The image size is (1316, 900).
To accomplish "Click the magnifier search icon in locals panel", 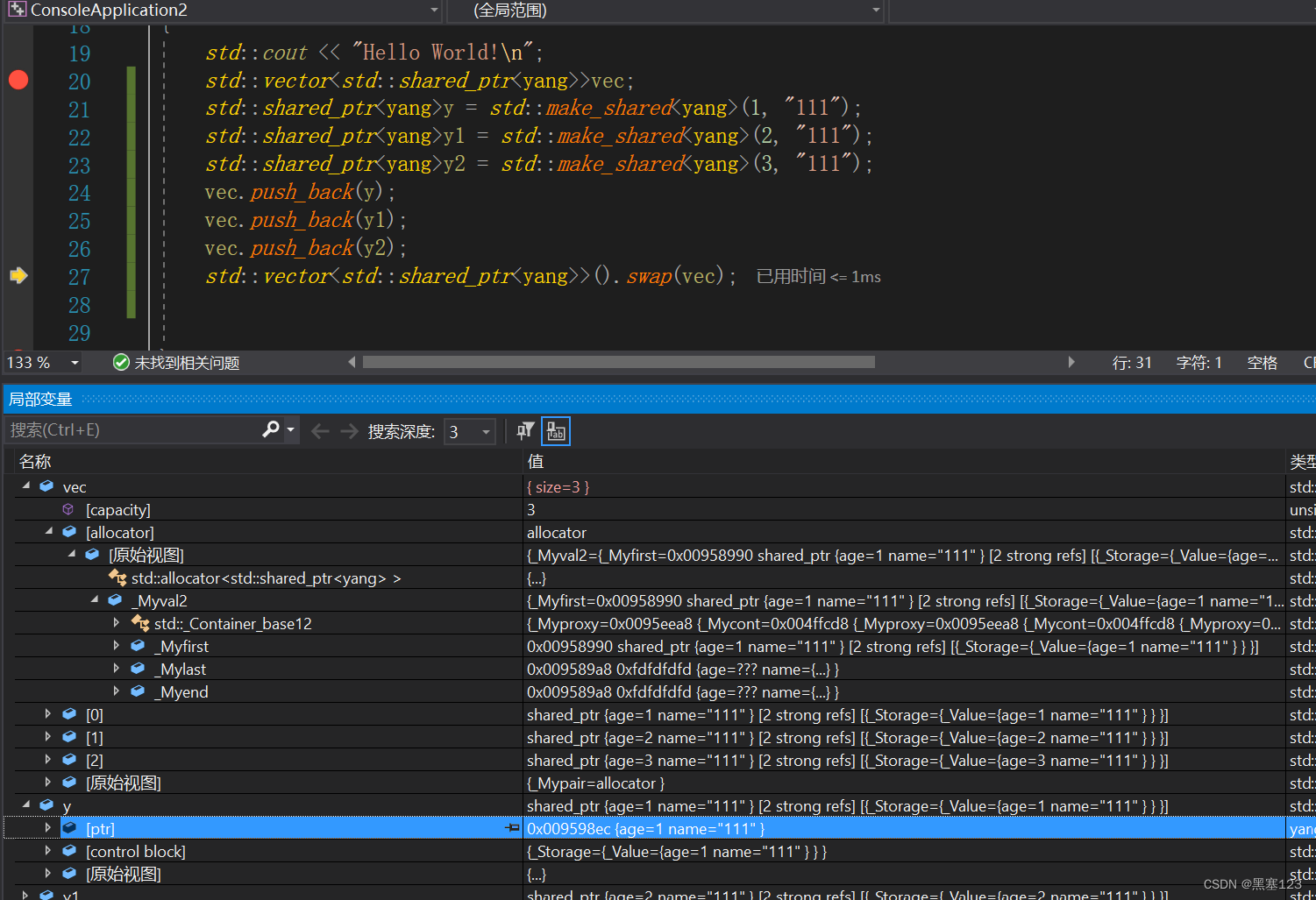I will click(271, 429).
